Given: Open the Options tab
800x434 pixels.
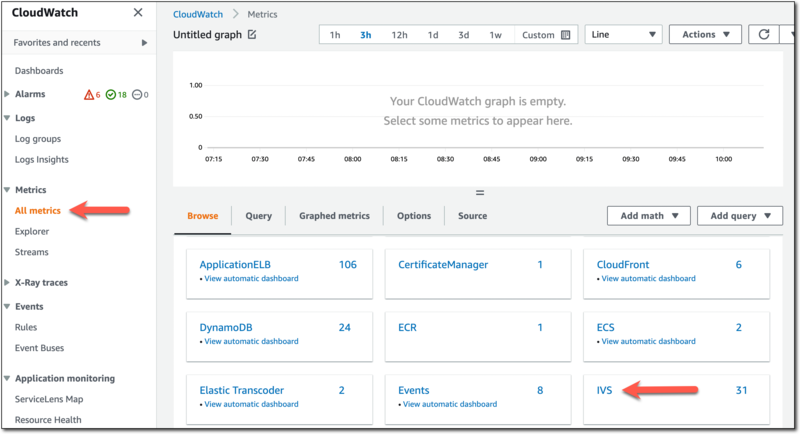Looking at the screenshot, I should point(414,216).
